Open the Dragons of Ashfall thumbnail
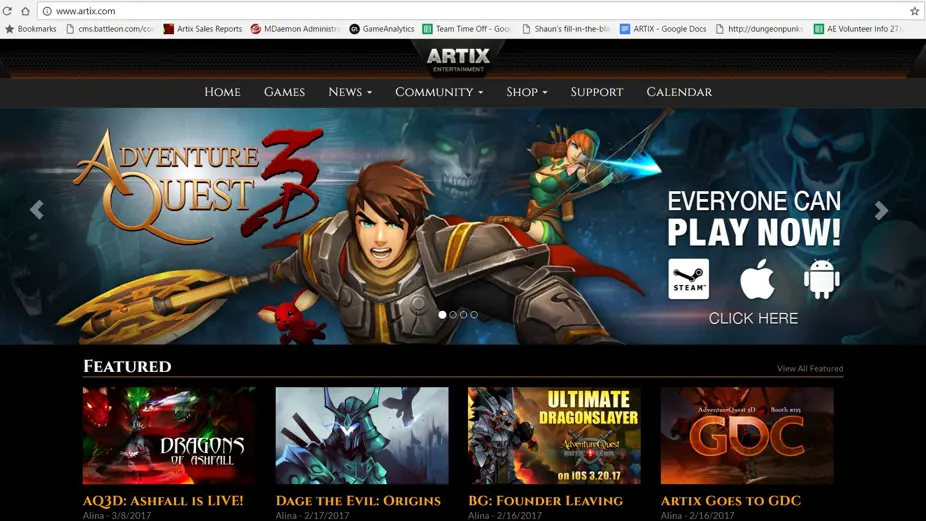Image resolution: width=926 pixels, height=521 pixels. [169, 436]
